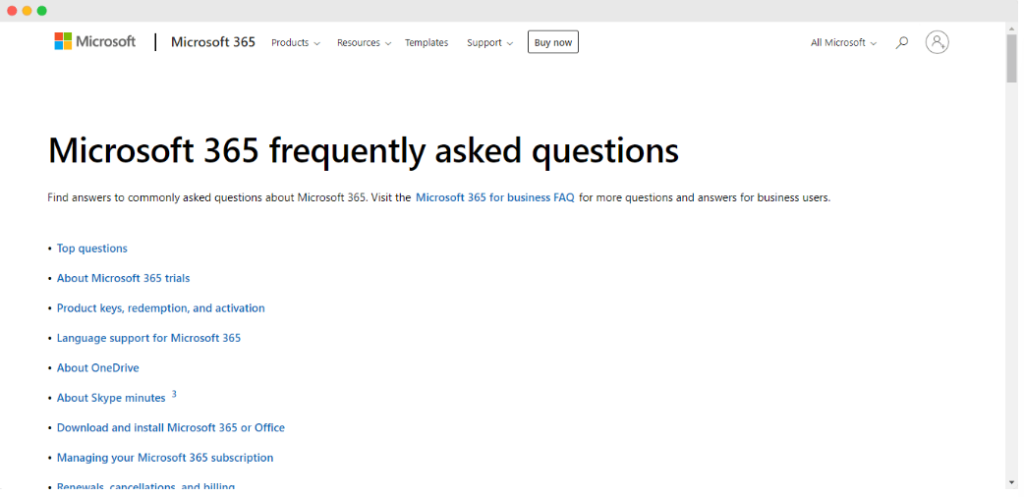Maximize the window with the green button

tap(42, 10)
